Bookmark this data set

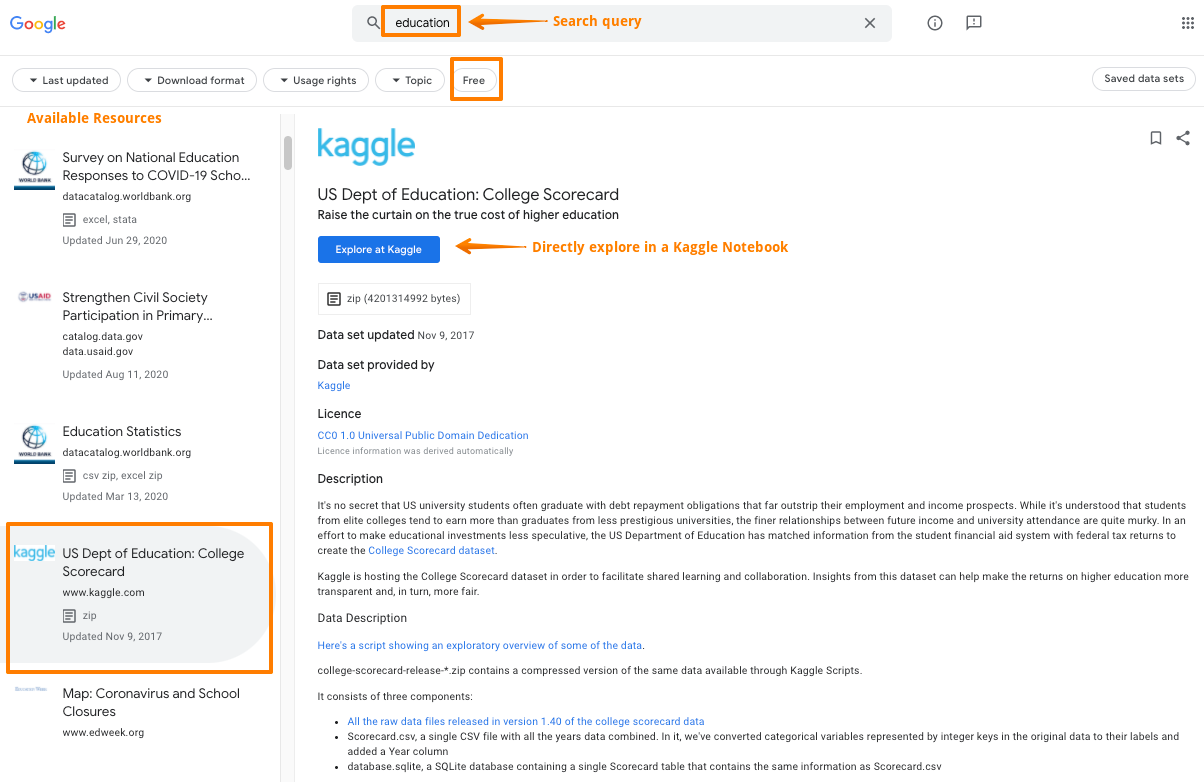[1156, 138]
